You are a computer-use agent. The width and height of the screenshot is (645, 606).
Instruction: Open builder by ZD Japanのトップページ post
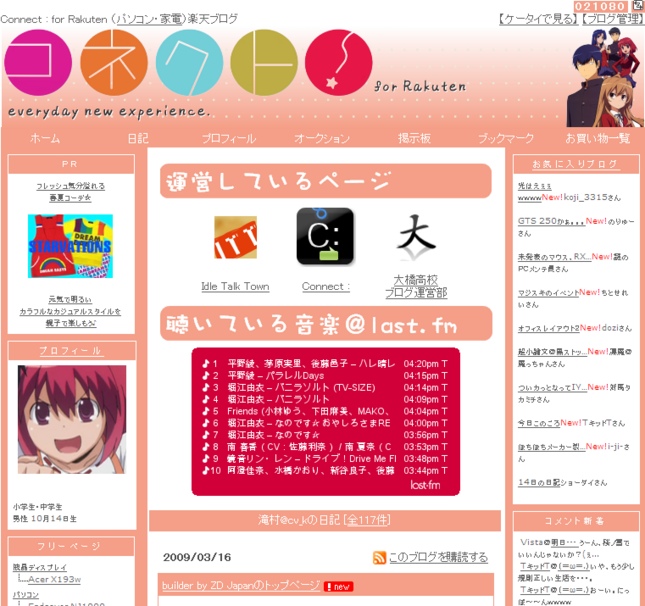click(x=241, y=585)
